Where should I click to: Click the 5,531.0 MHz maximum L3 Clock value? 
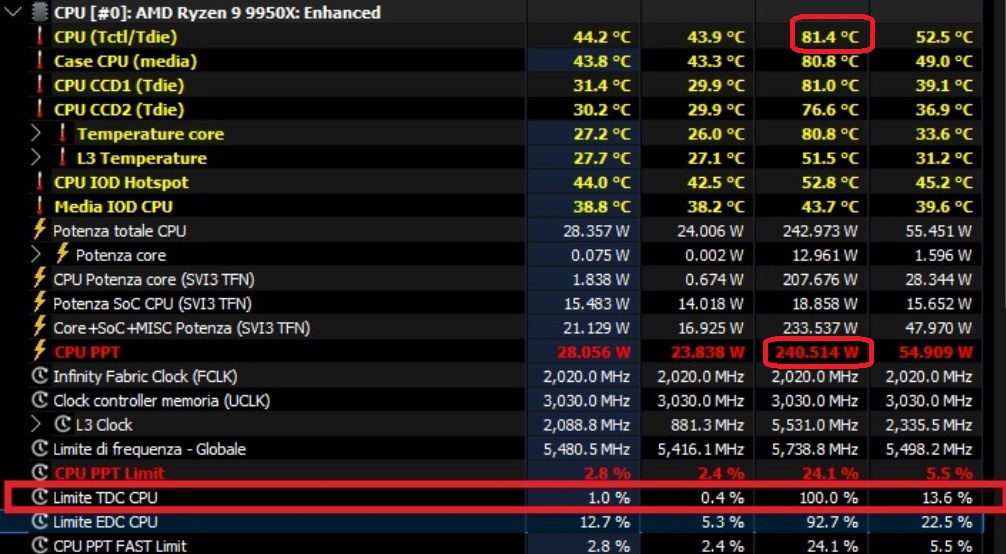[815, 425]
